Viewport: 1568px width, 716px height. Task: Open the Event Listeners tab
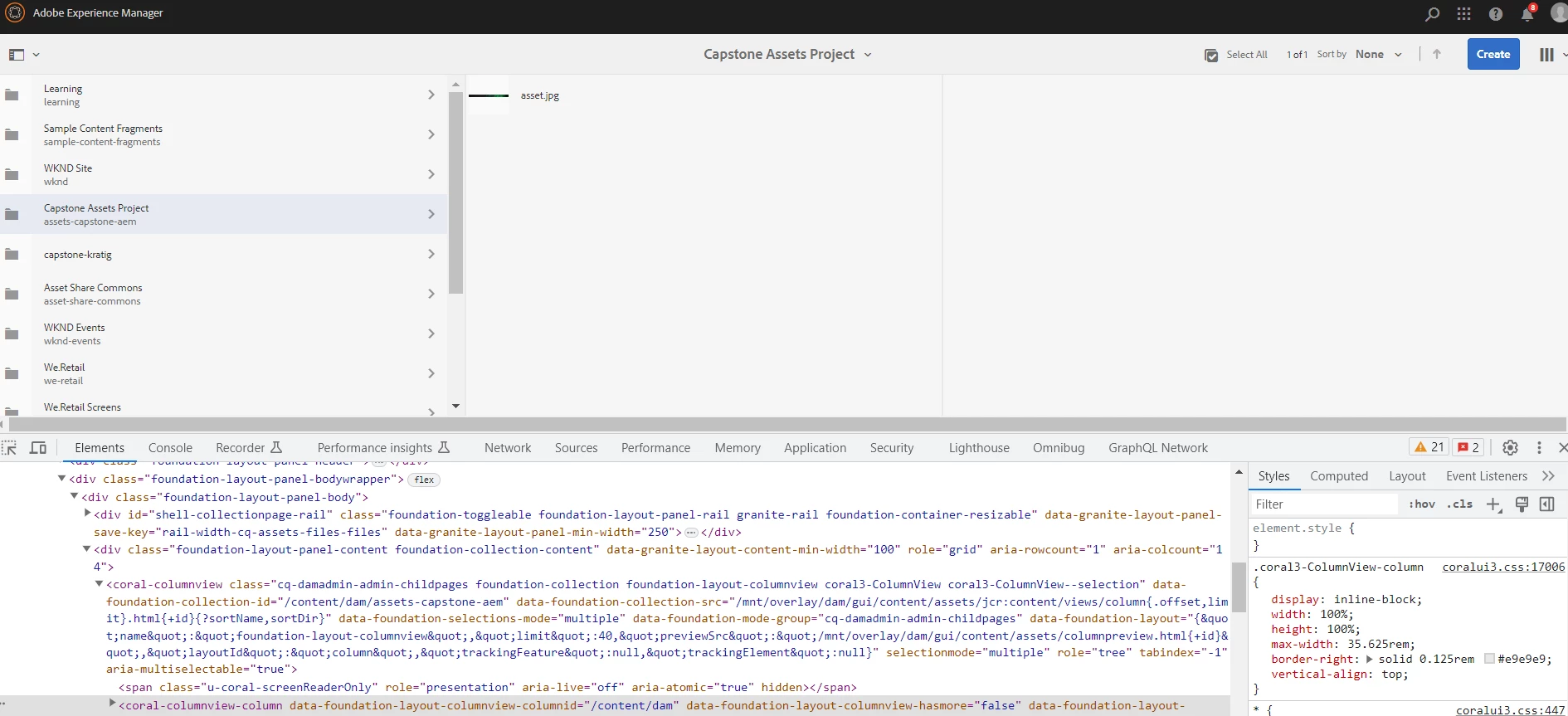(x=1487, y=476)
